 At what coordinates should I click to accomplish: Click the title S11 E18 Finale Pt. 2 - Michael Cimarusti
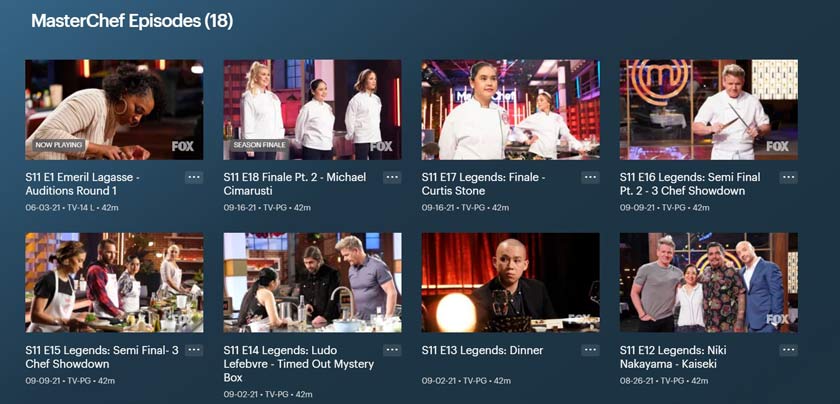pos(295,184)
